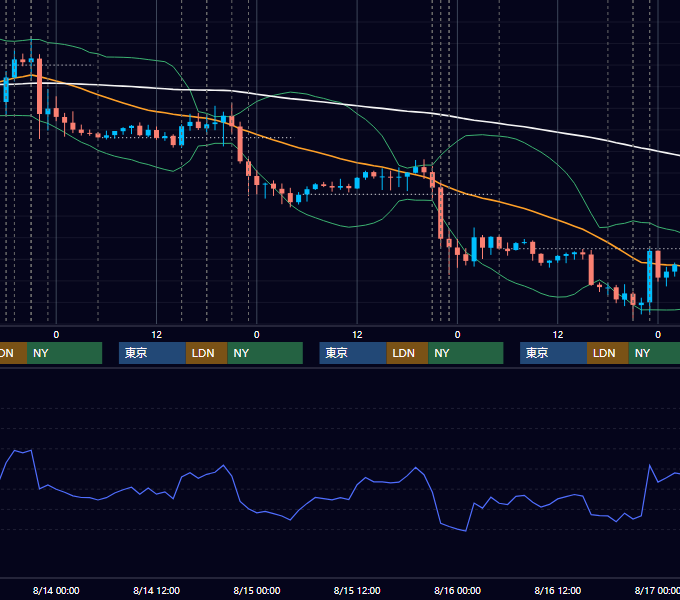Select the 東京 session block of 8/16
680x600 pixels.
pos(554,353)
